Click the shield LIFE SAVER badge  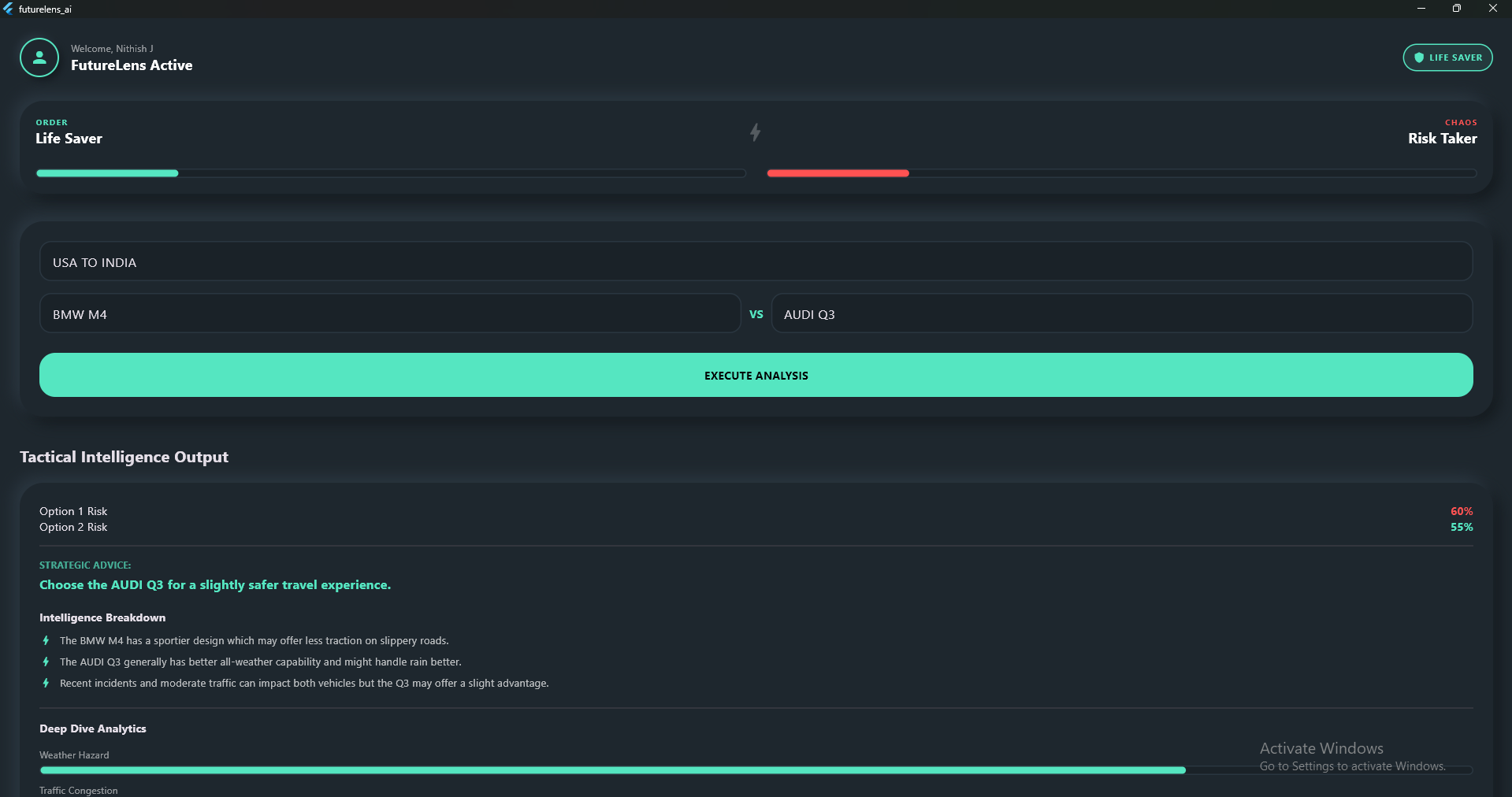point(1447,57)
